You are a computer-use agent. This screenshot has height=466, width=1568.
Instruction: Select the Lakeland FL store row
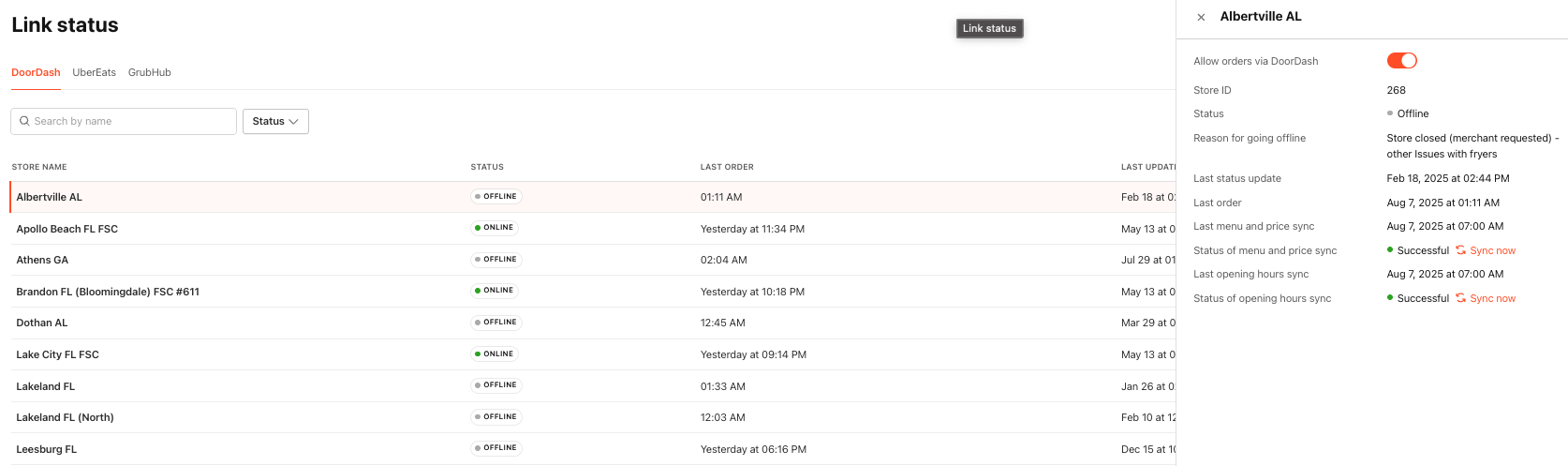pyautogui.click(x=593, y=386)
